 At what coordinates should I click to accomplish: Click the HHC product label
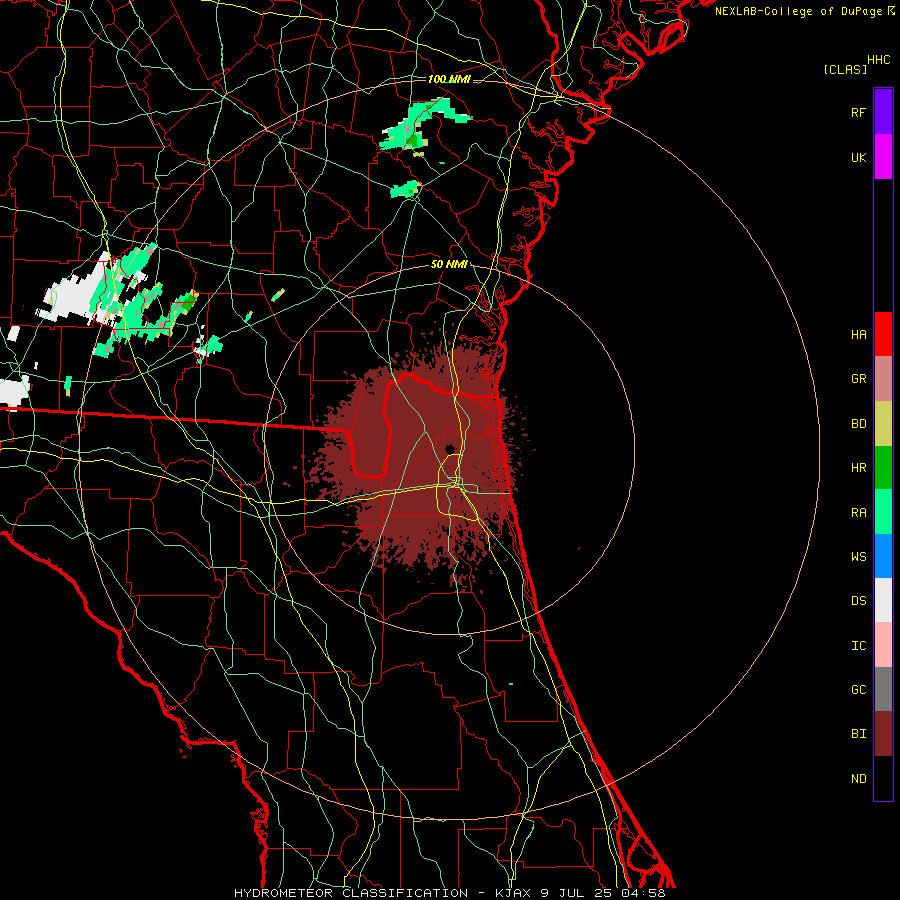pos(878,60)
